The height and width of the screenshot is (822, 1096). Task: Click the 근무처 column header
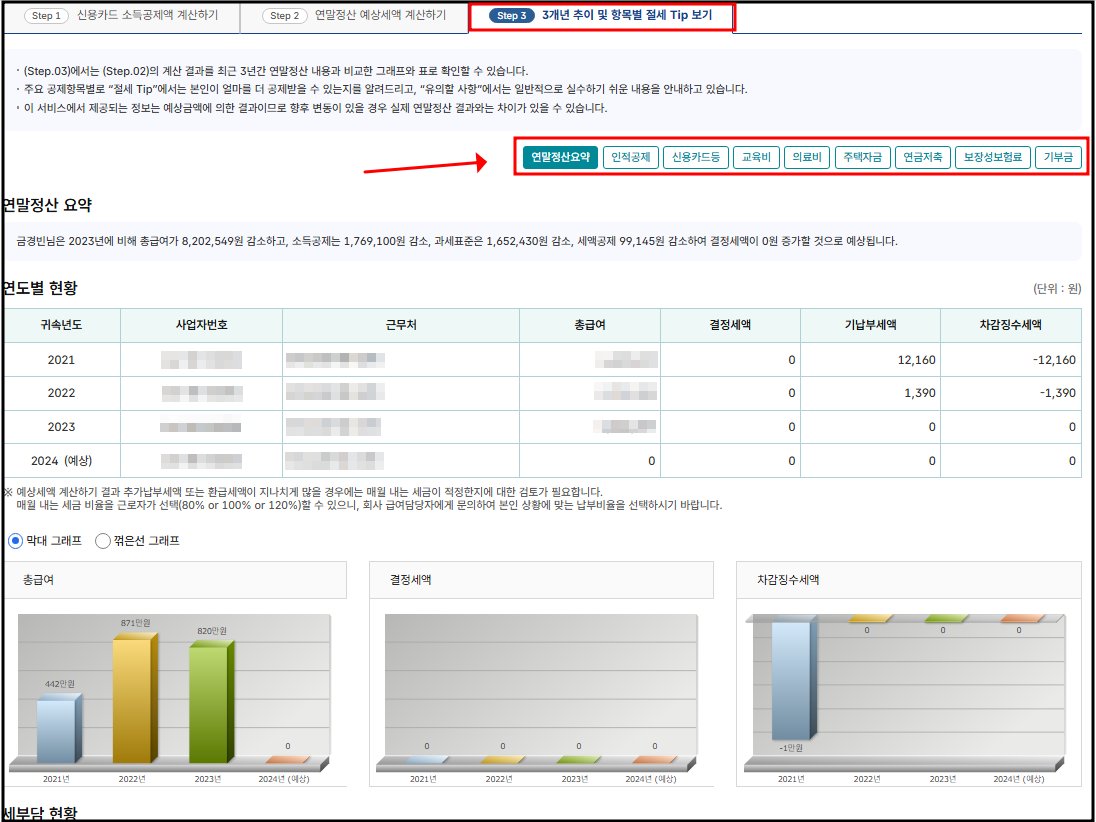(x=401, y=325)
